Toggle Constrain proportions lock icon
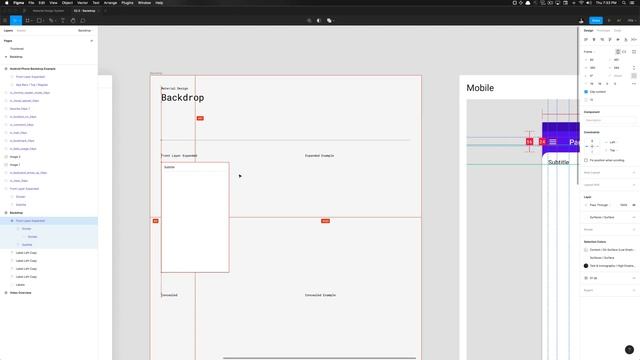640x360 pixels. [x=634, y=68]
